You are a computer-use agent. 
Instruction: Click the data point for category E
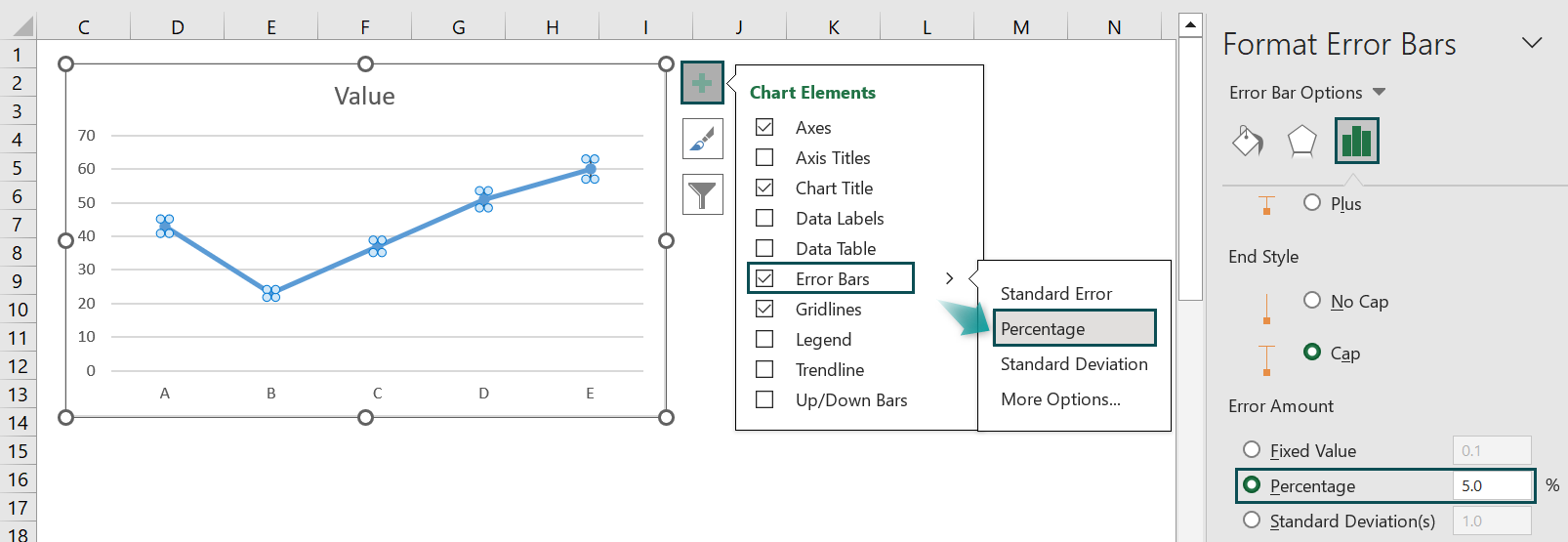(x=590, y=169)
